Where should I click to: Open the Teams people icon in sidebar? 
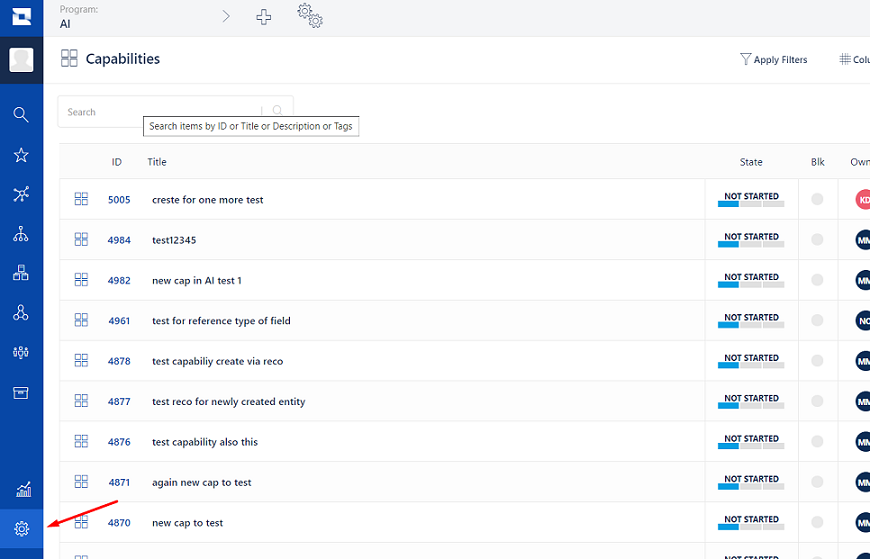(21, 352)
